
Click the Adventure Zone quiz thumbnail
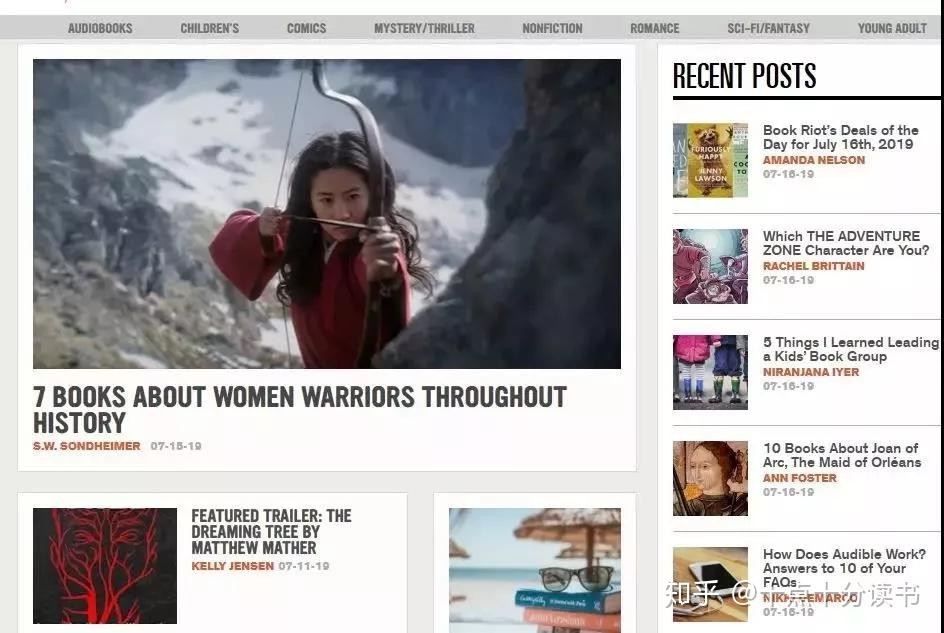(710, 266)
